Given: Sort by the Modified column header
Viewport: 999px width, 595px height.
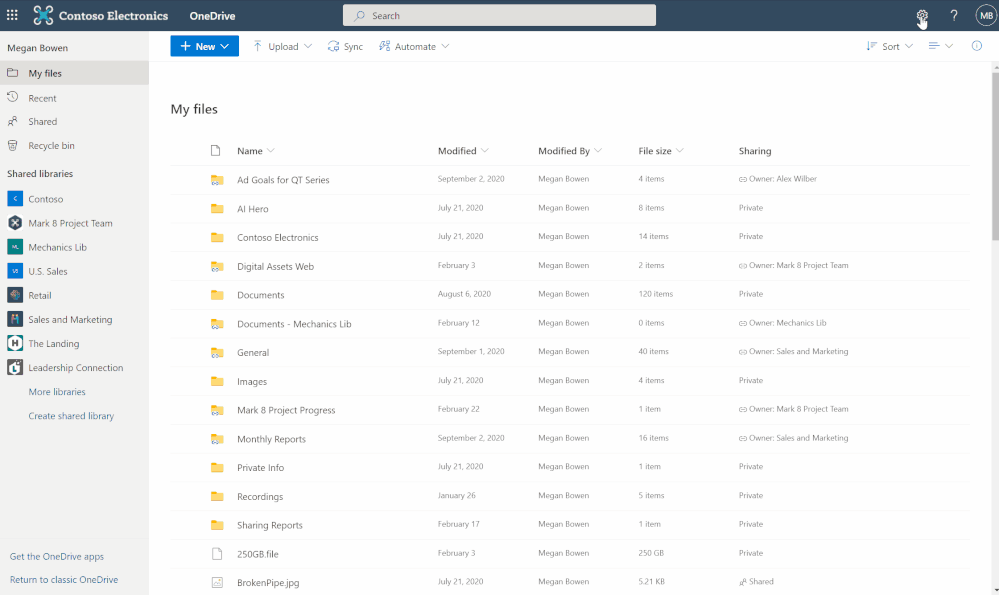Looking at the screenshot, I should [457, 151].
